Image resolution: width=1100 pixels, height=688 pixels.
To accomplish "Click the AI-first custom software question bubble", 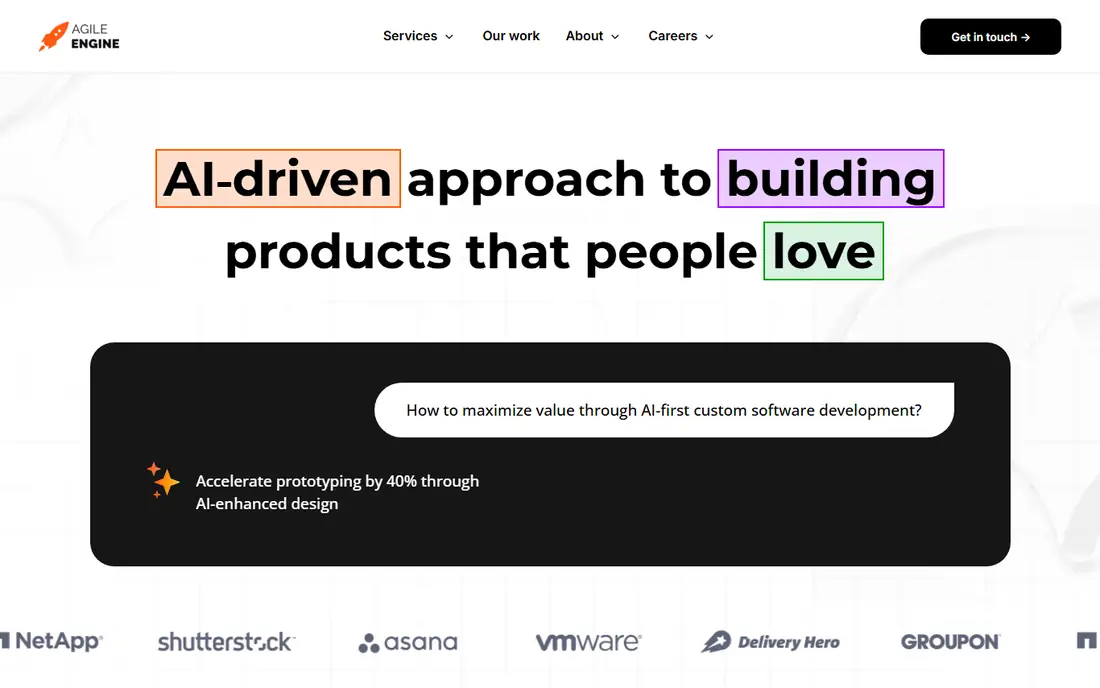I will (664, 410).
